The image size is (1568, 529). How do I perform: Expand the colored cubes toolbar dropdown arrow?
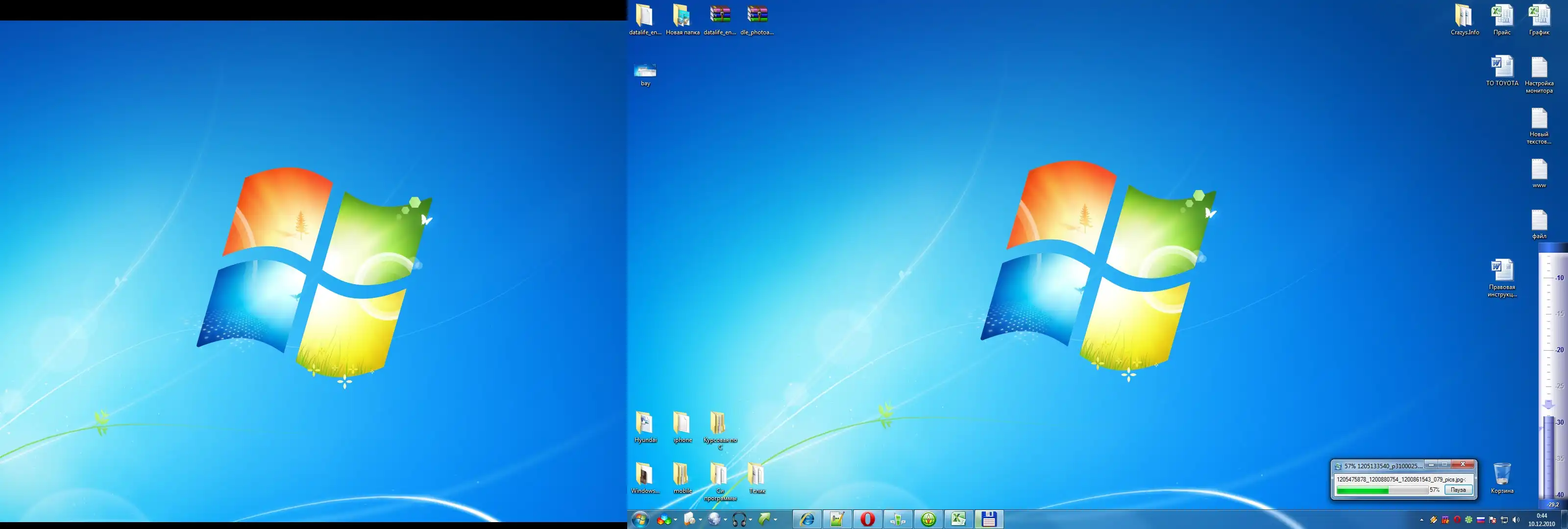click(676, 520)
